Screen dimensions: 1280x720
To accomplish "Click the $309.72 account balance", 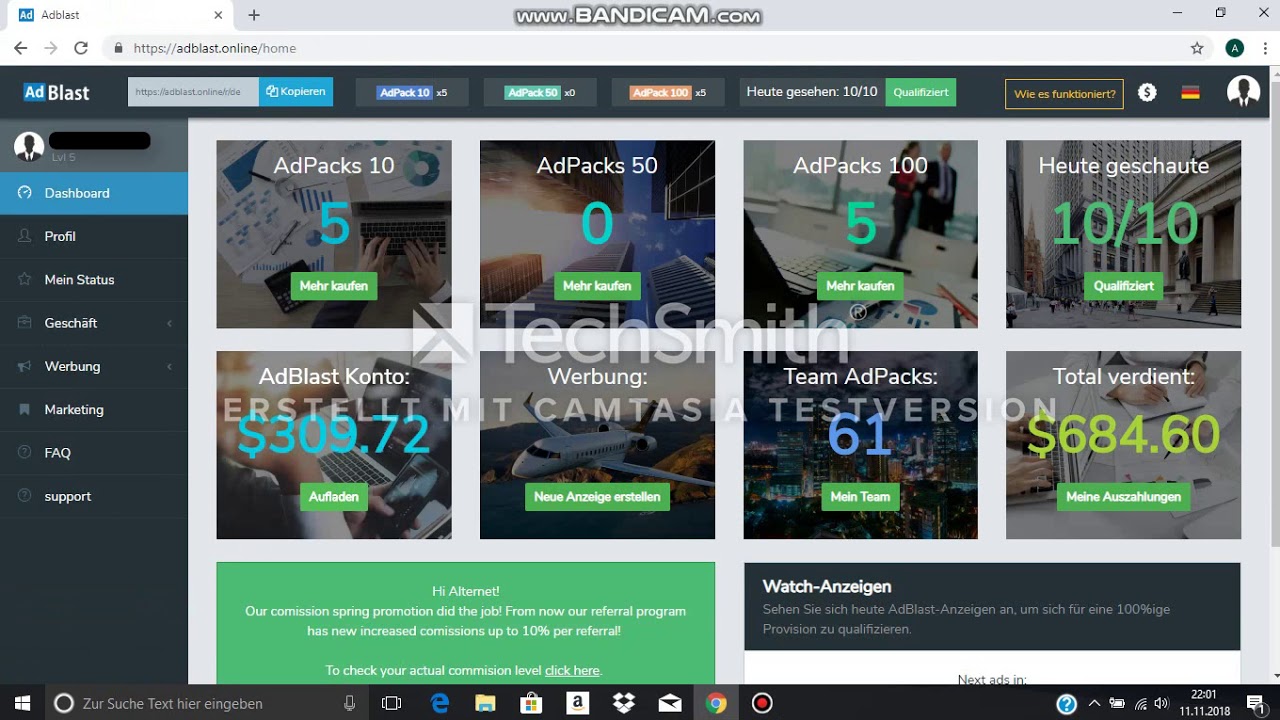I will click(x=334, y=435).
